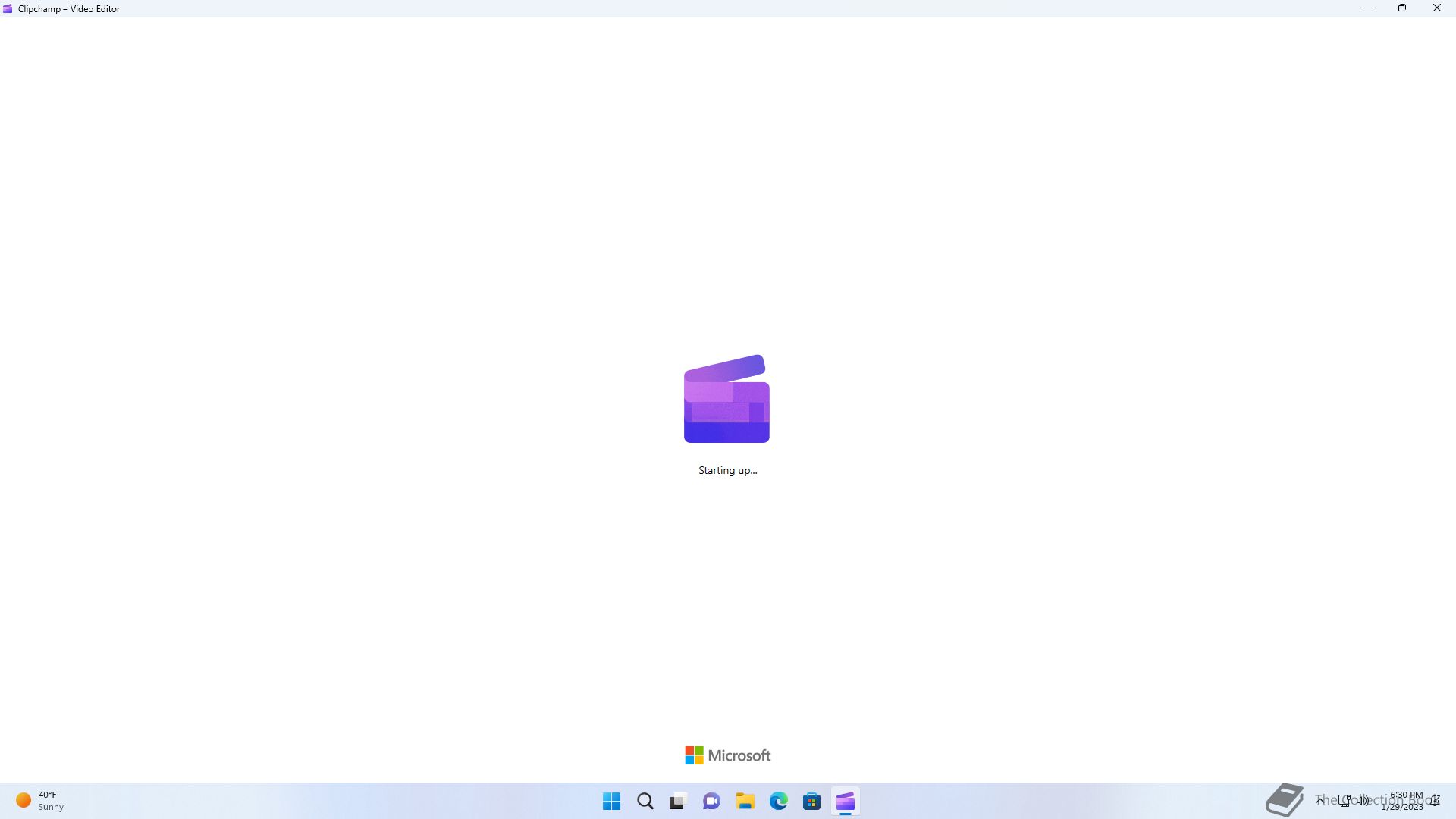Restore down the Clipchamp window

(x=1402, y=8)
